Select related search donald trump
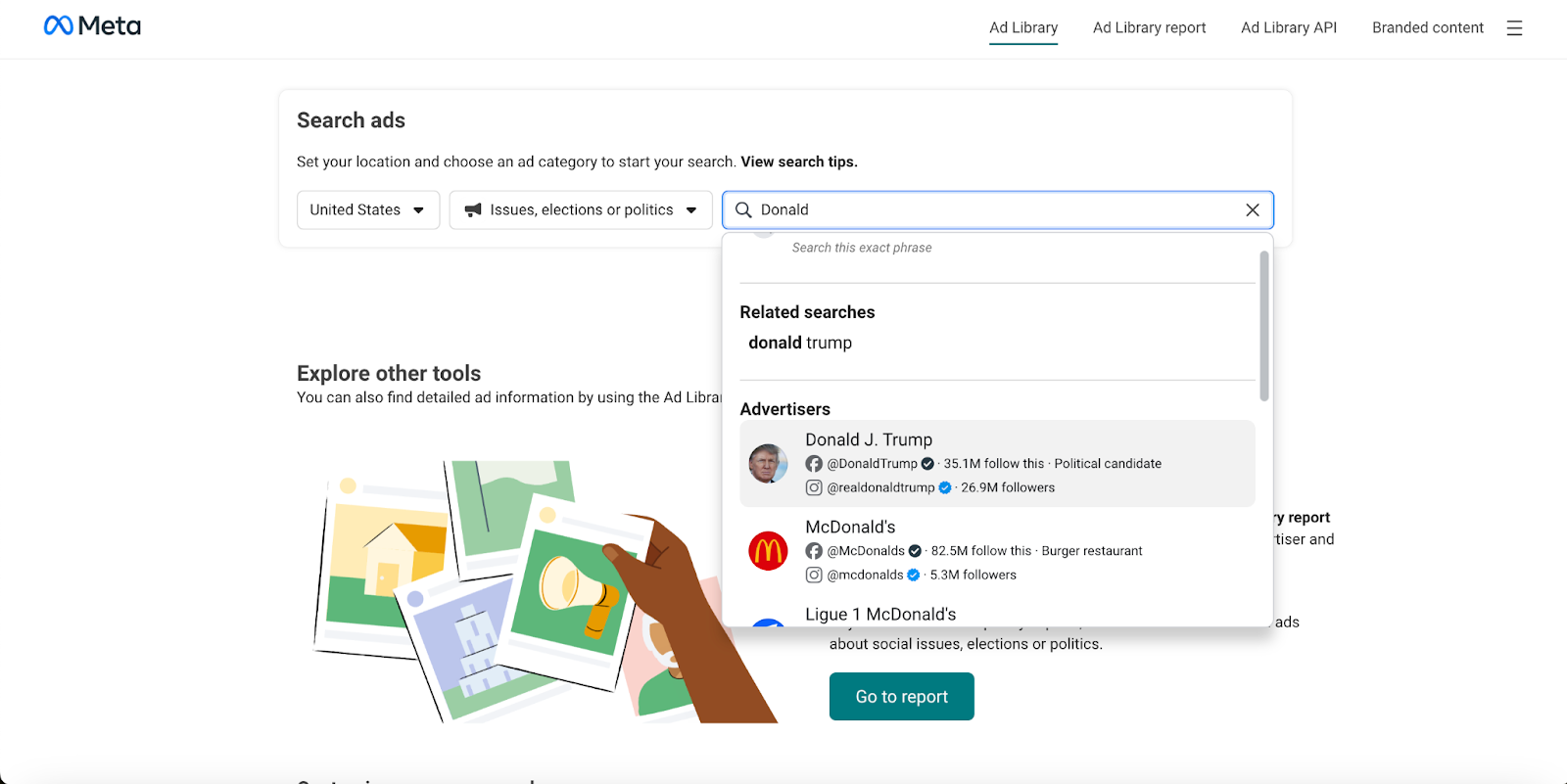 [x=800, y=343]
